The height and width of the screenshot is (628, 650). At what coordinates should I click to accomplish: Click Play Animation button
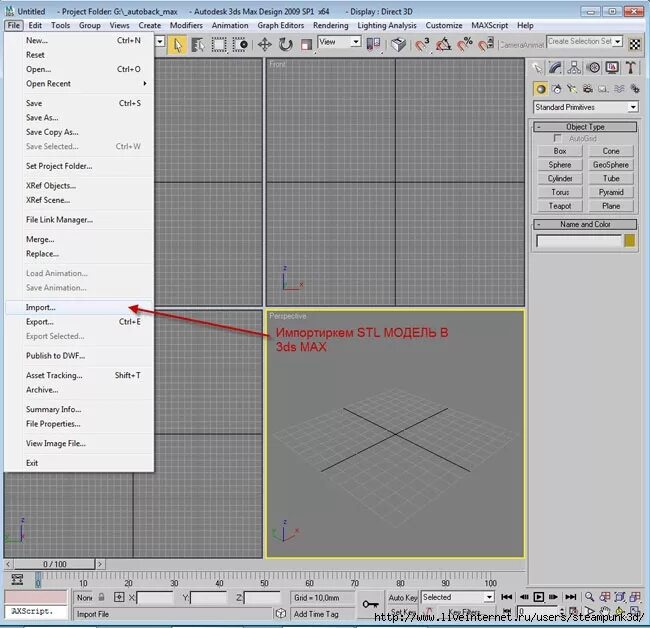(x=538, y=597)
